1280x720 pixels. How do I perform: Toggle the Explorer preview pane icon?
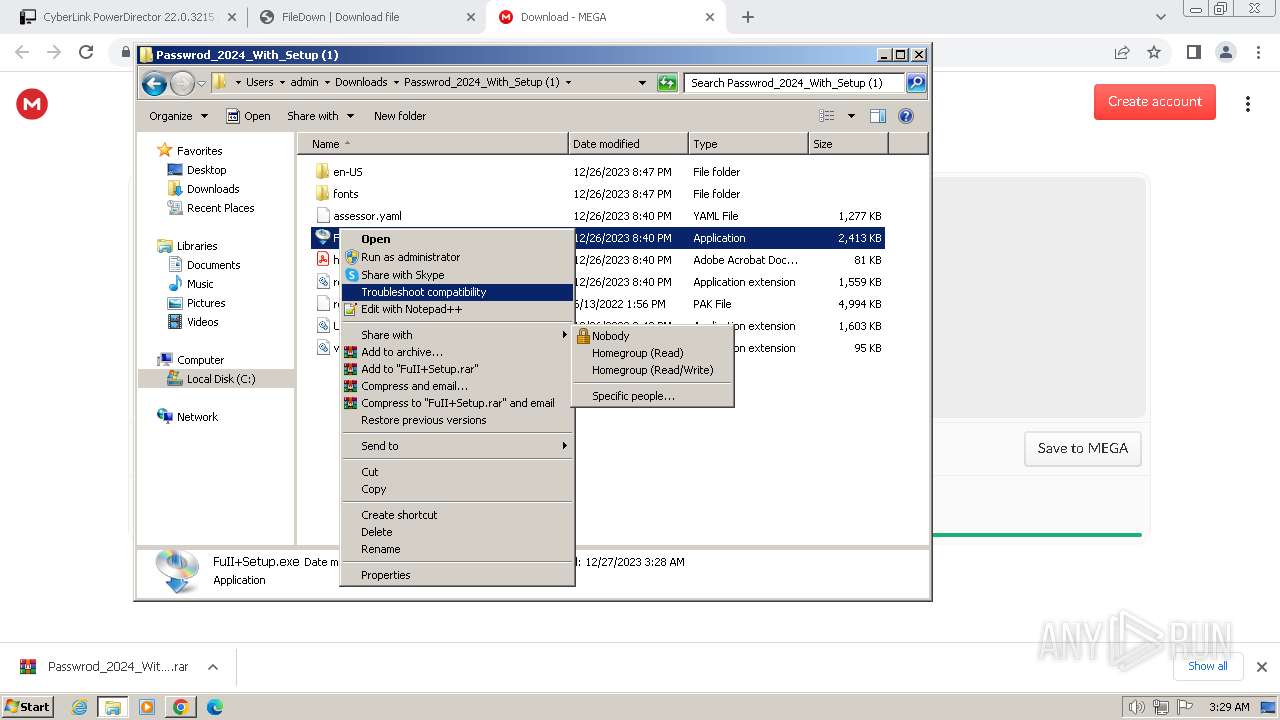pyautogui.click(x=878, y=116)
